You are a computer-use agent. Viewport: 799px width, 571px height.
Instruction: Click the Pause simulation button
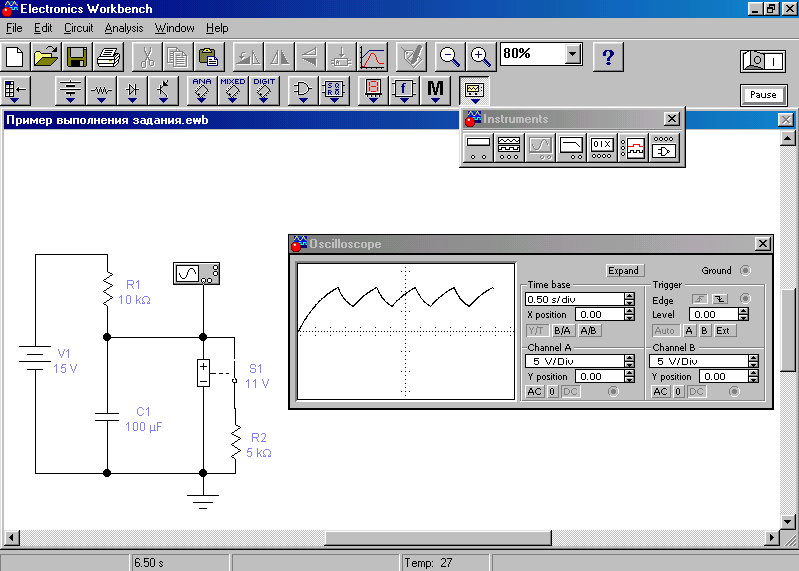pyautogui.click(x=763, y=95)
